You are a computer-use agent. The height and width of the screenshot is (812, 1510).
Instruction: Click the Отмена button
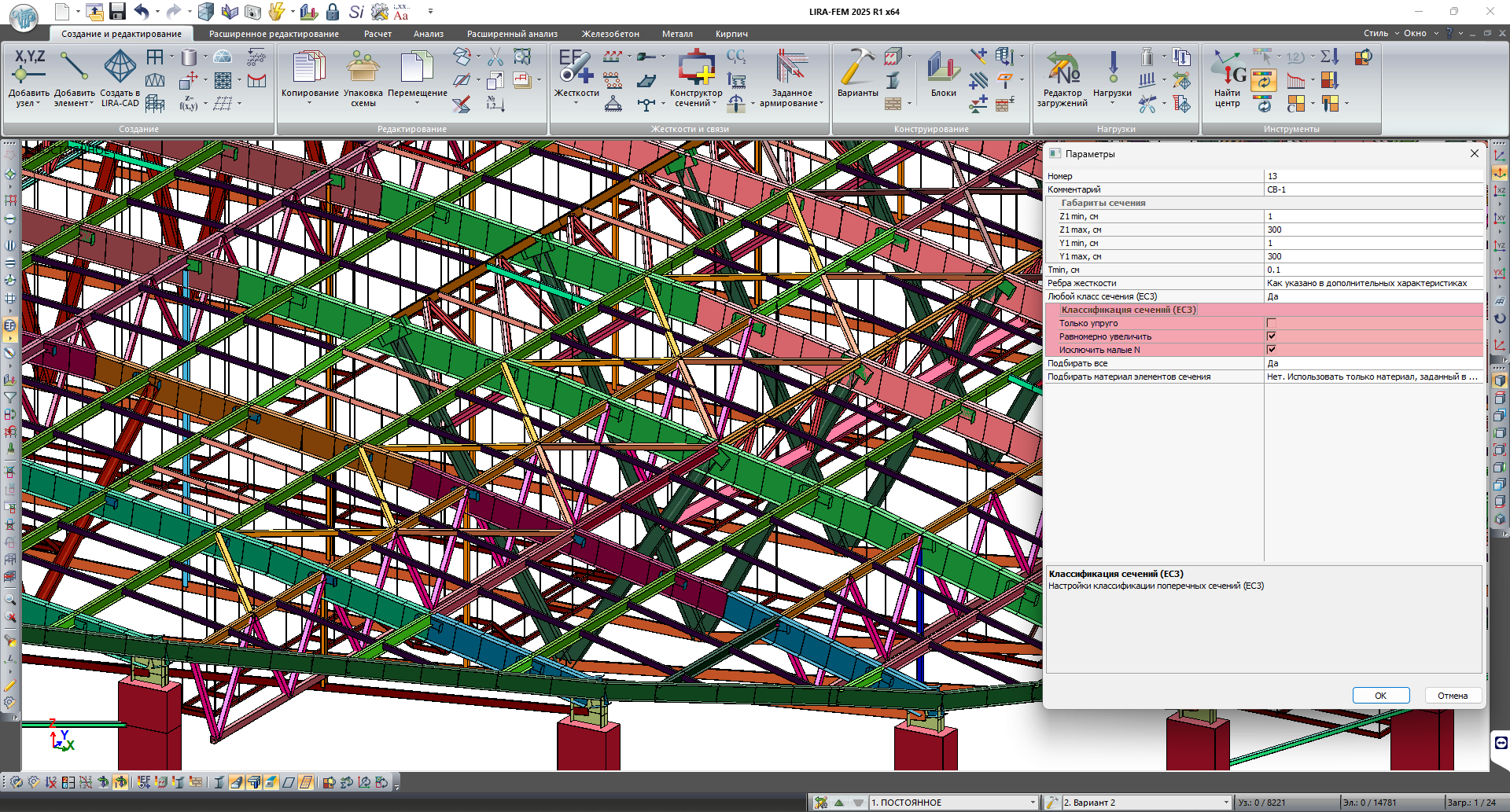coord(1452,696)
